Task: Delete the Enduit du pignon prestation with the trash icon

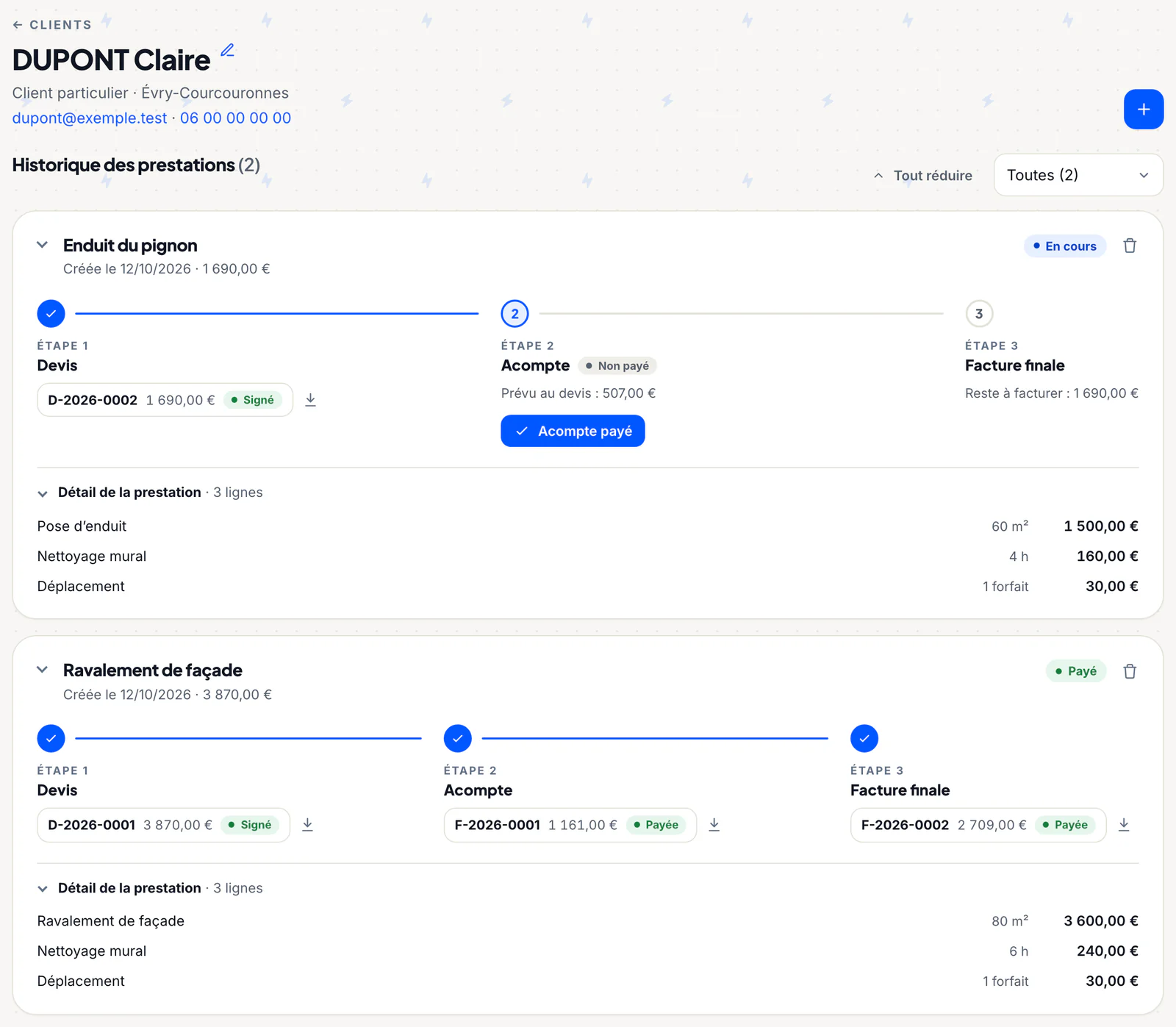Action: 1130,246
